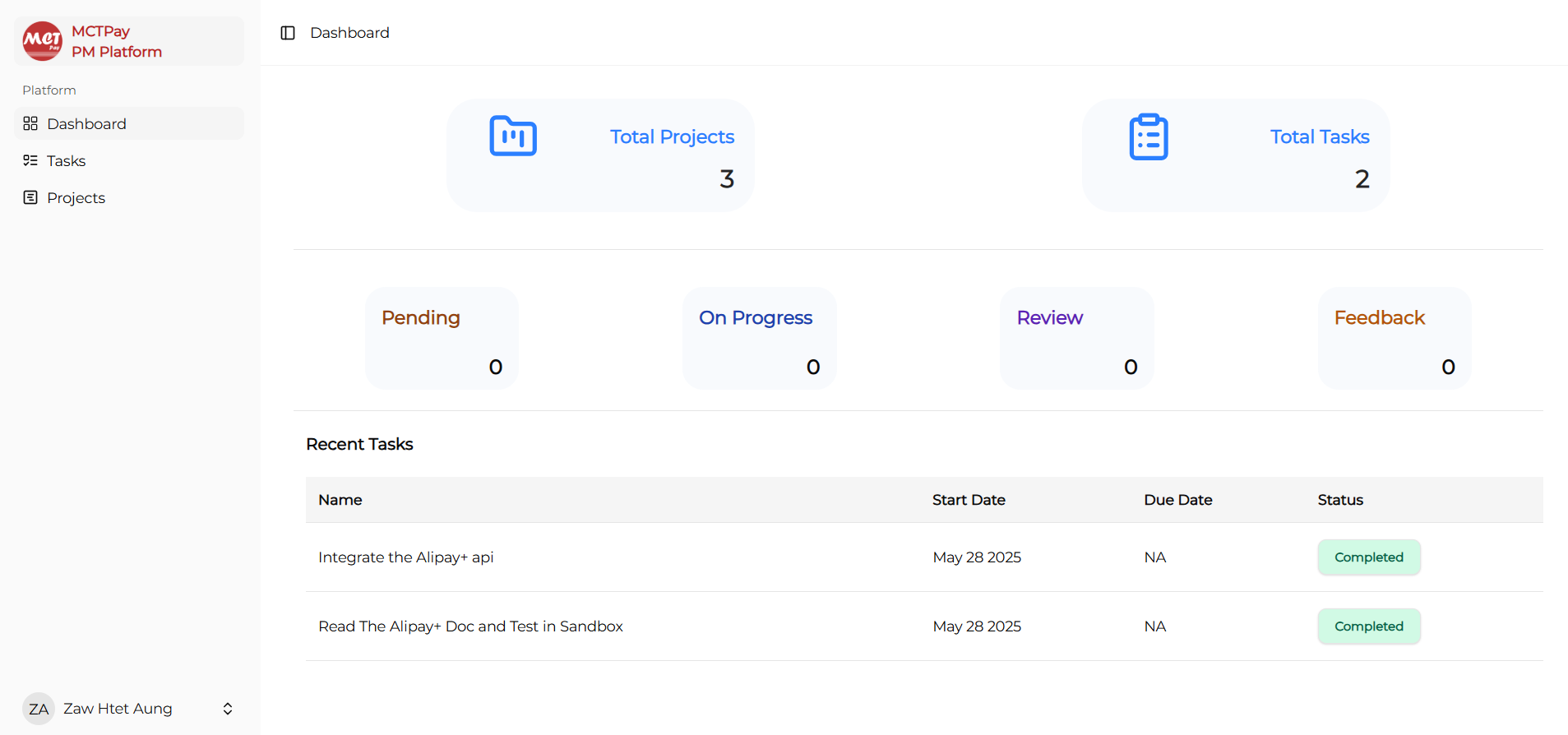The image size is (1568, 735).
Task: Expand the user menu chevron
Action: [228, 709]
